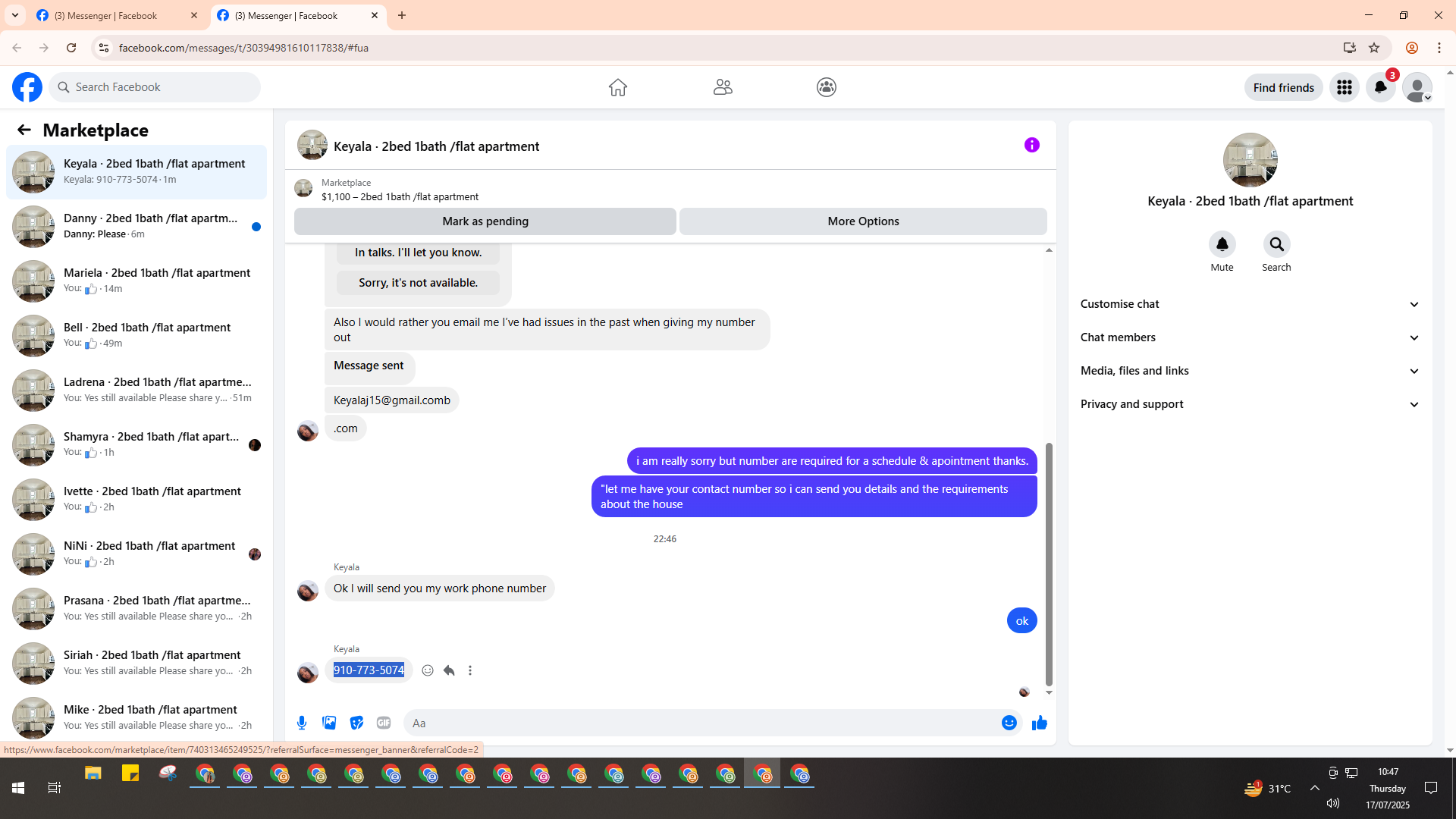Open a new browser tab
Viewport: 1456px width, 819px height.
click(402, 15)
